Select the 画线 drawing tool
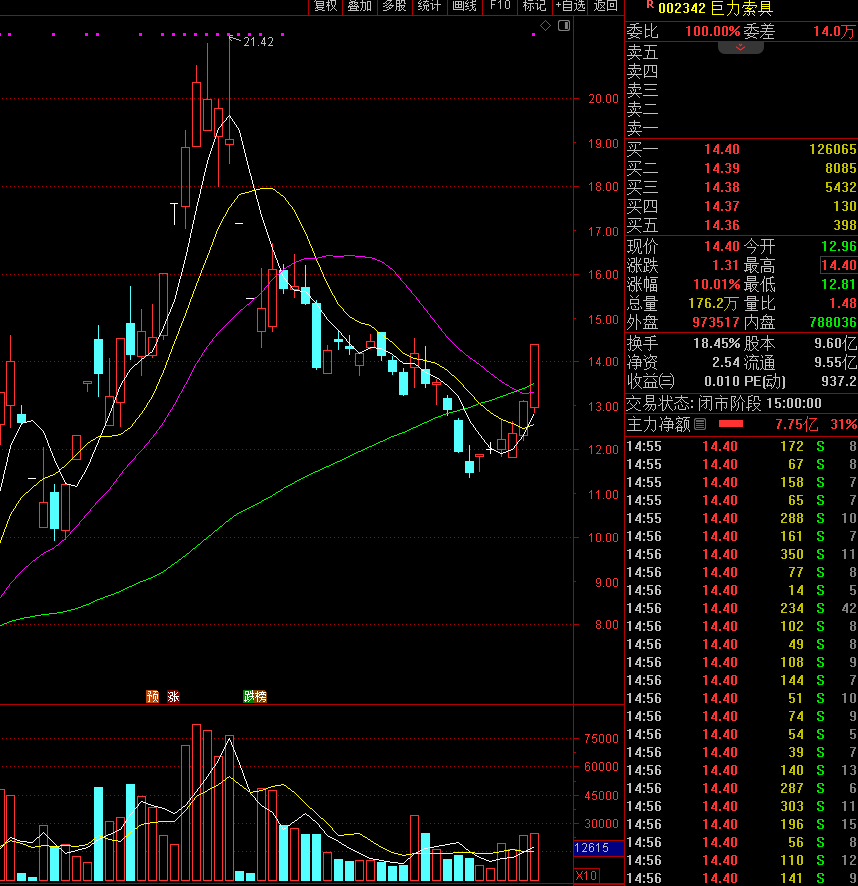 [464, 6]
